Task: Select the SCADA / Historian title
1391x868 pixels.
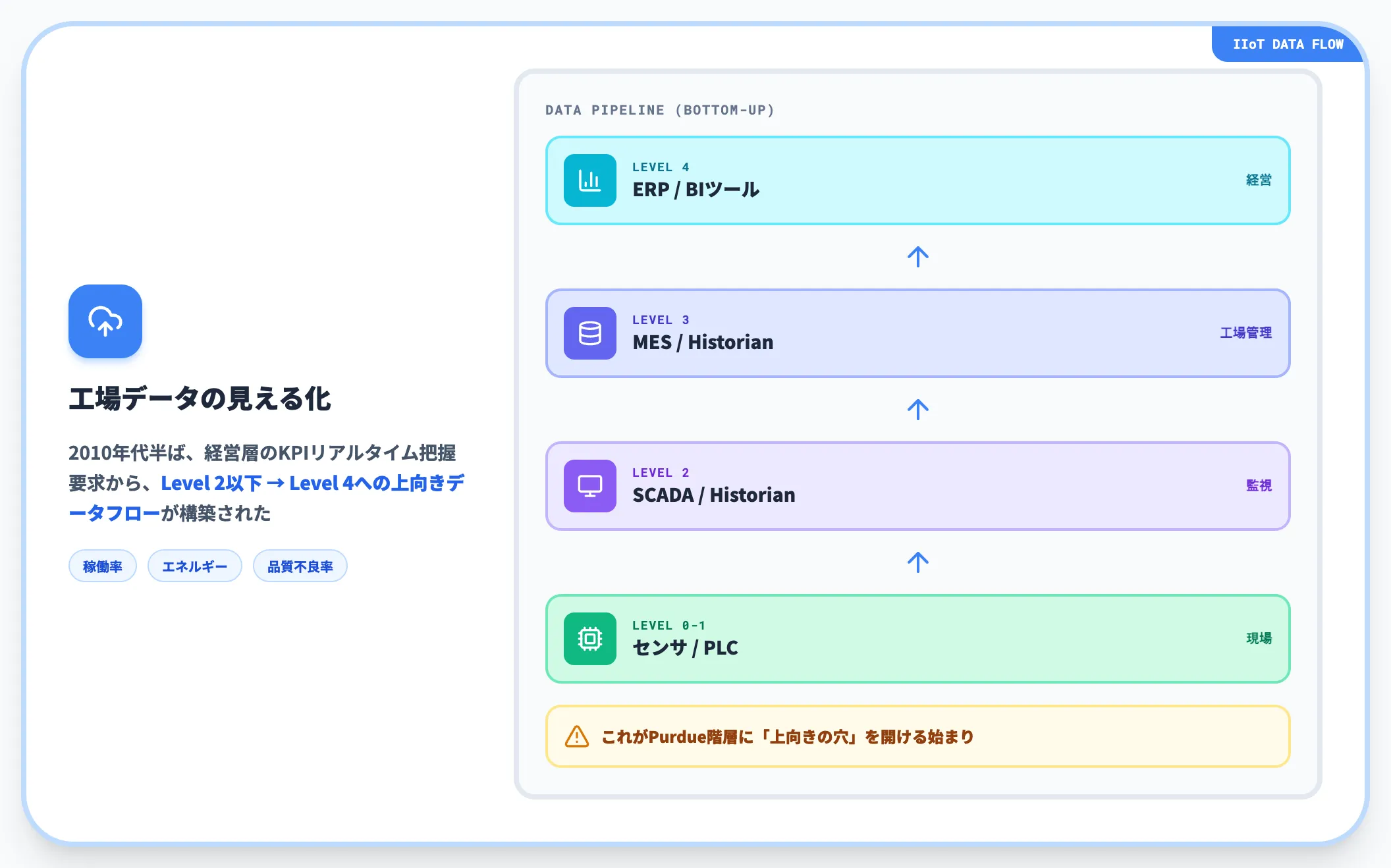Action: tap(714, 495)
